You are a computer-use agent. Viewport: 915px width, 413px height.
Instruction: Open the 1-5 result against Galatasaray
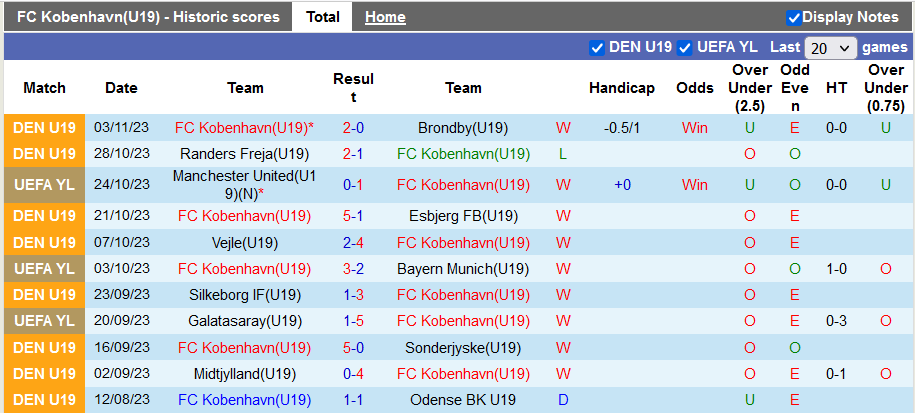(x=353, y=321)
